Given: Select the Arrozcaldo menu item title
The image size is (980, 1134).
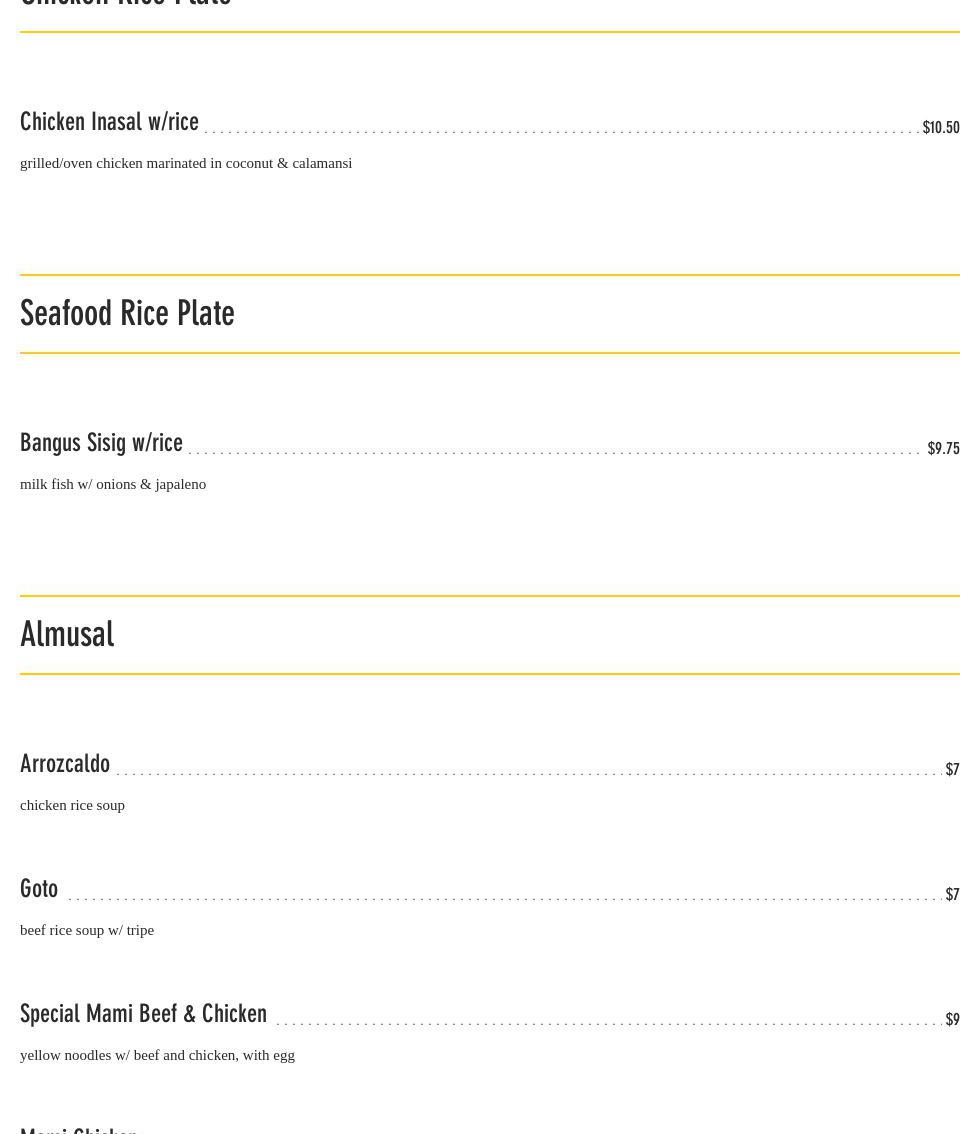Looking at the screenshot, I should (x=65, y=764).
